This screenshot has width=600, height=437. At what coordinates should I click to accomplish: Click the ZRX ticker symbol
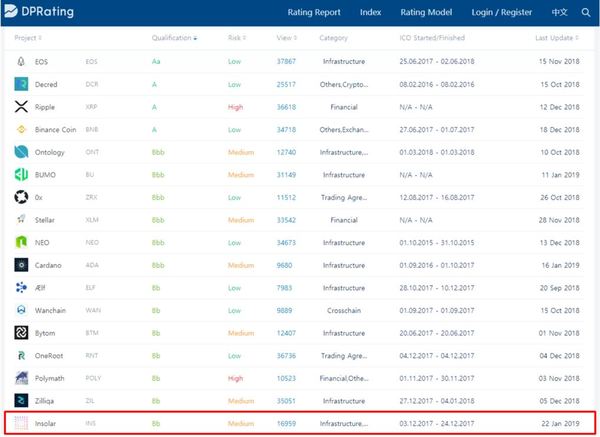(91, 197)
